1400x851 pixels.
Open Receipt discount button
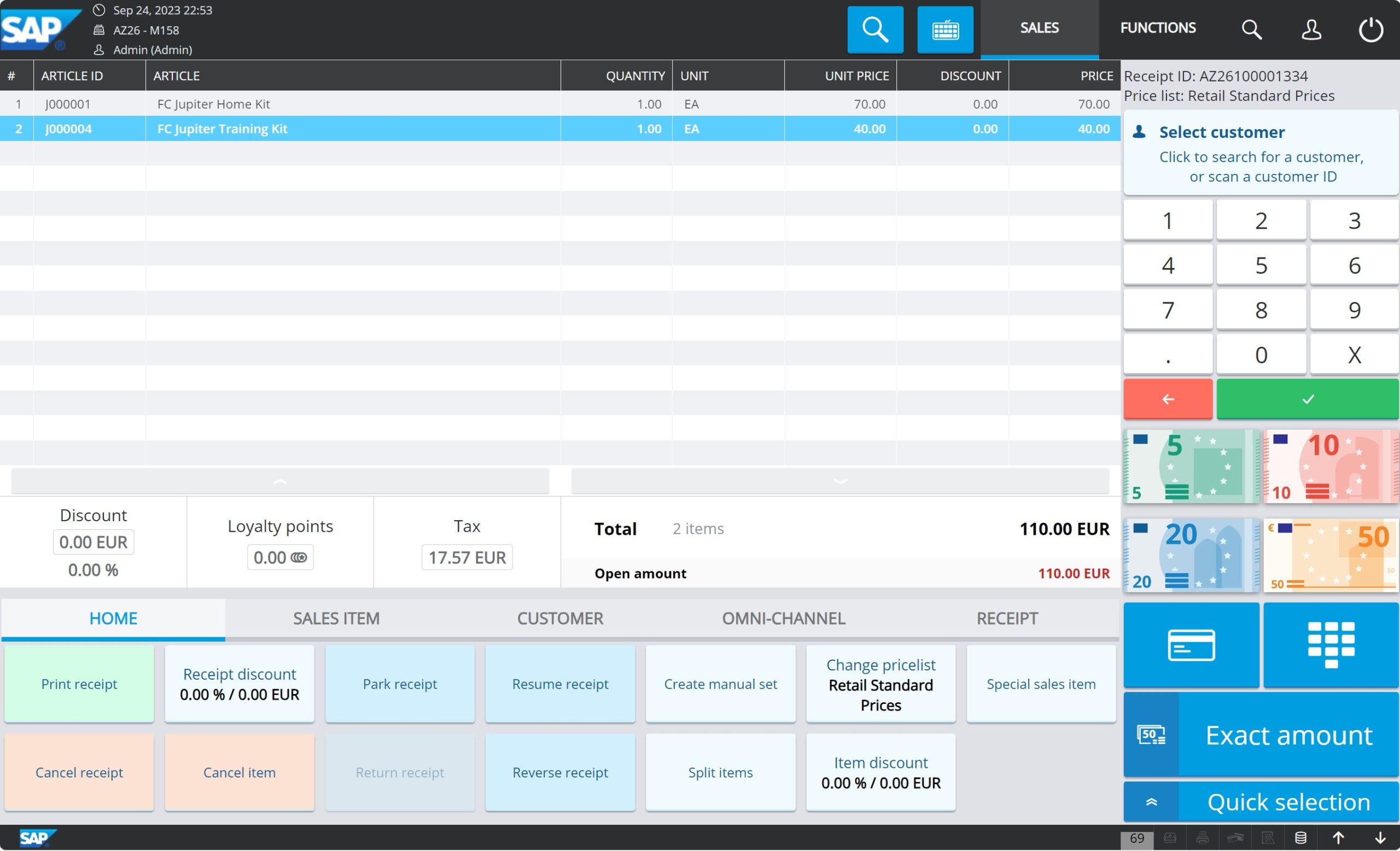pyautogui.click(x=239, y=684)
